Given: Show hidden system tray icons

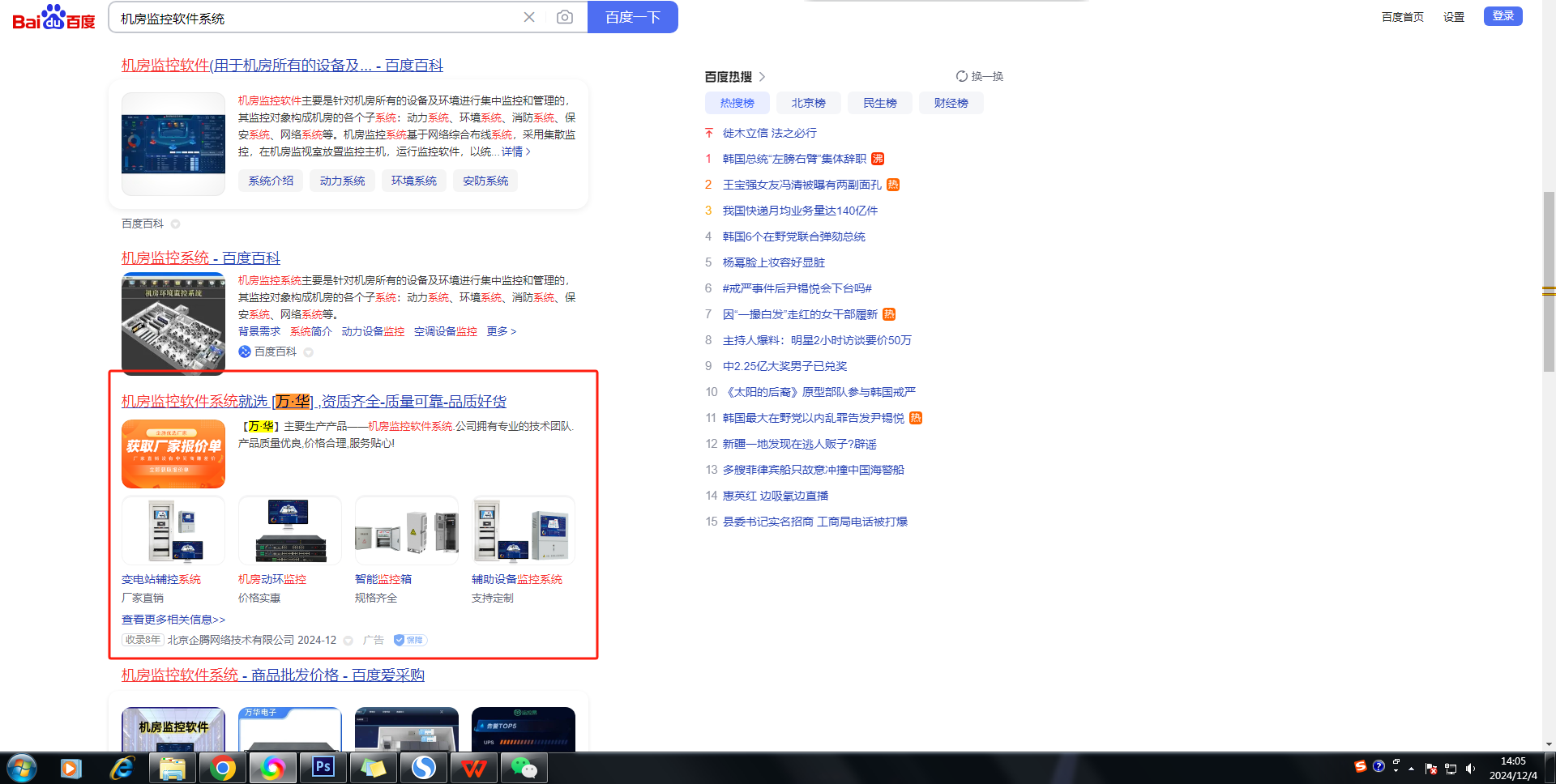Looking at the screenshot, I should point(1412,769).
